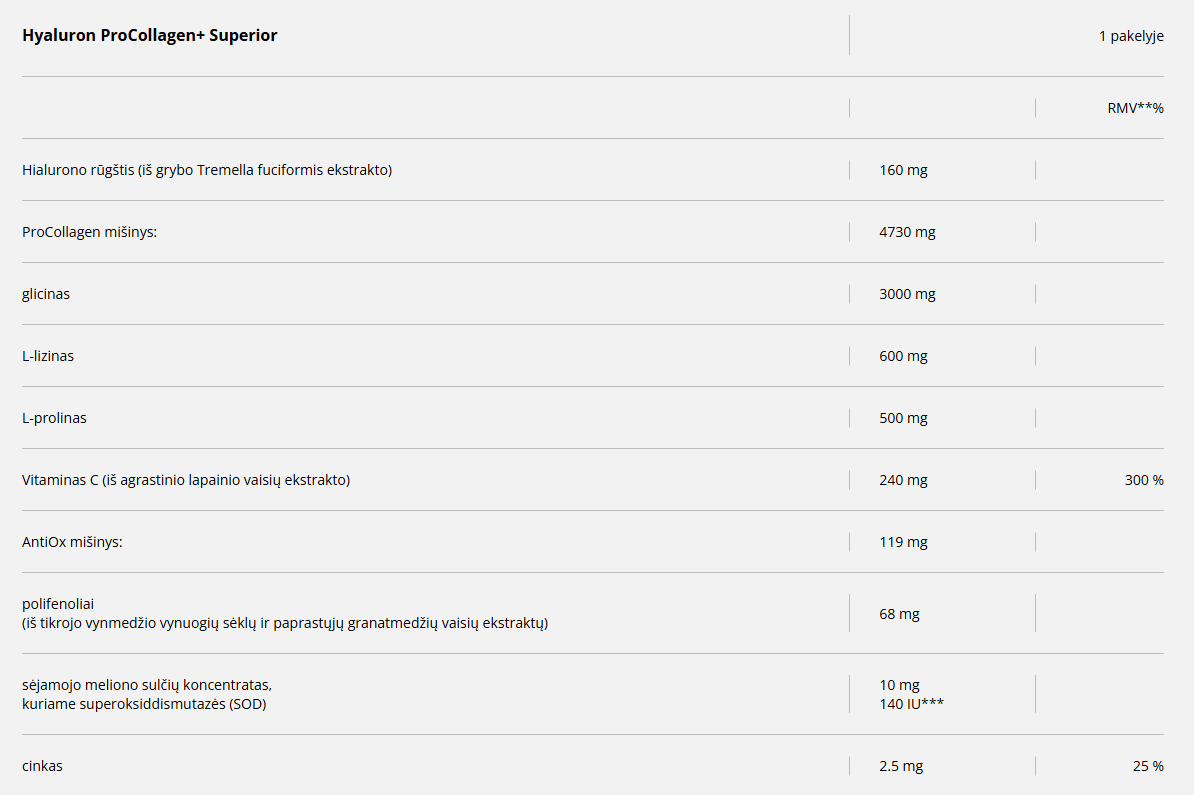Image resolution: width=1194 pixels, height=795 pixels.
Task: Click the Hyaluron ProCollagen+ Superior heading
Action: click(150, 36)
